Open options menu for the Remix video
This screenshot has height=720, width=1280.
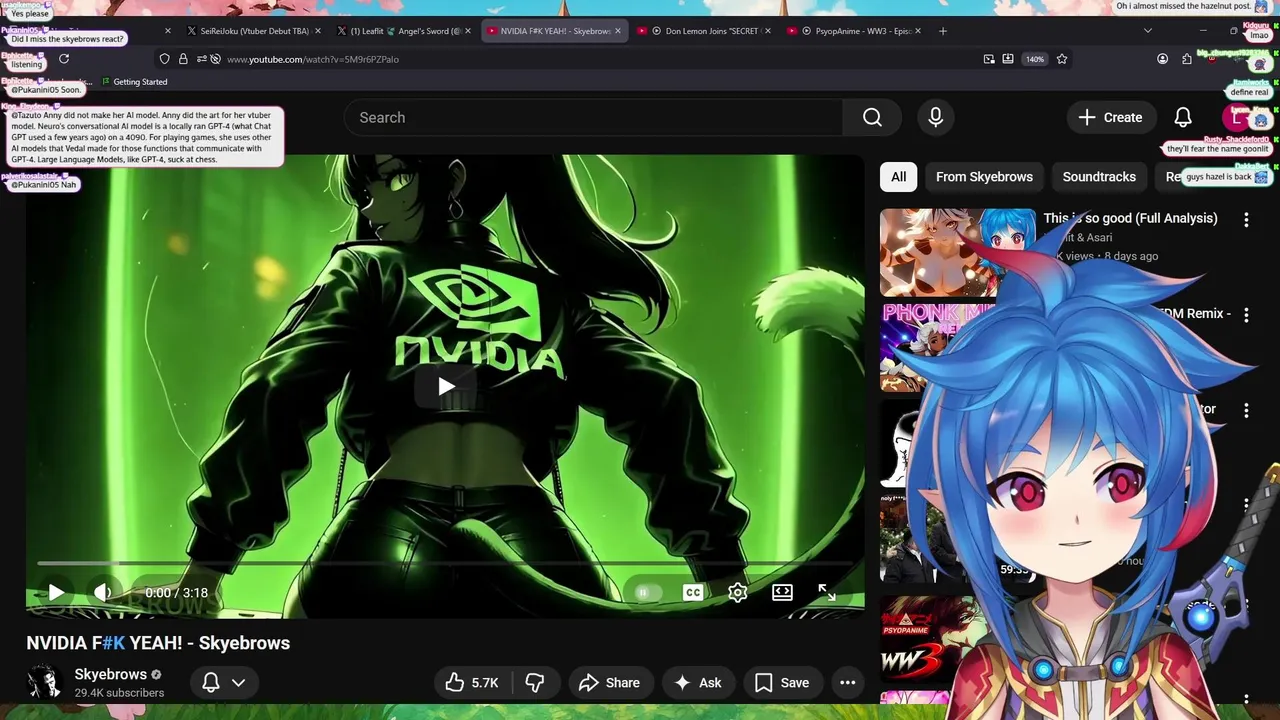pyautogui.click(x=1246, y=315)
